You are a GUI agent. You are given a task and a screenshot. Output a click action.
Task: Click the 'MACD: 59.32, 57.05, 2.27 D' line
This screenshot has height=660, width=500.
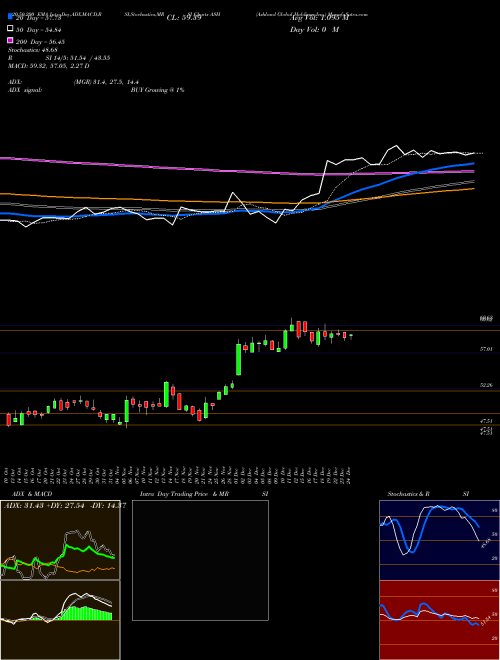[x=48, y=66]
